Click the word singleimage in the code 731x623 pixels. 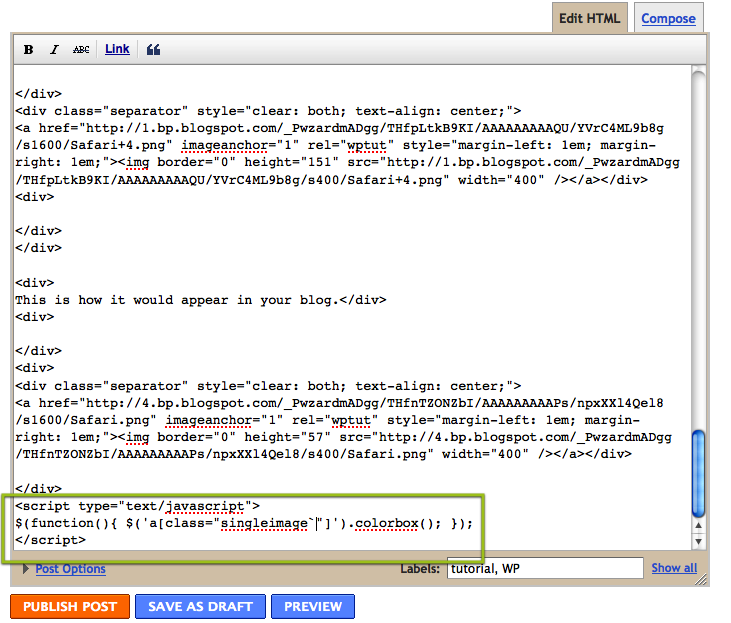[264, 523]
